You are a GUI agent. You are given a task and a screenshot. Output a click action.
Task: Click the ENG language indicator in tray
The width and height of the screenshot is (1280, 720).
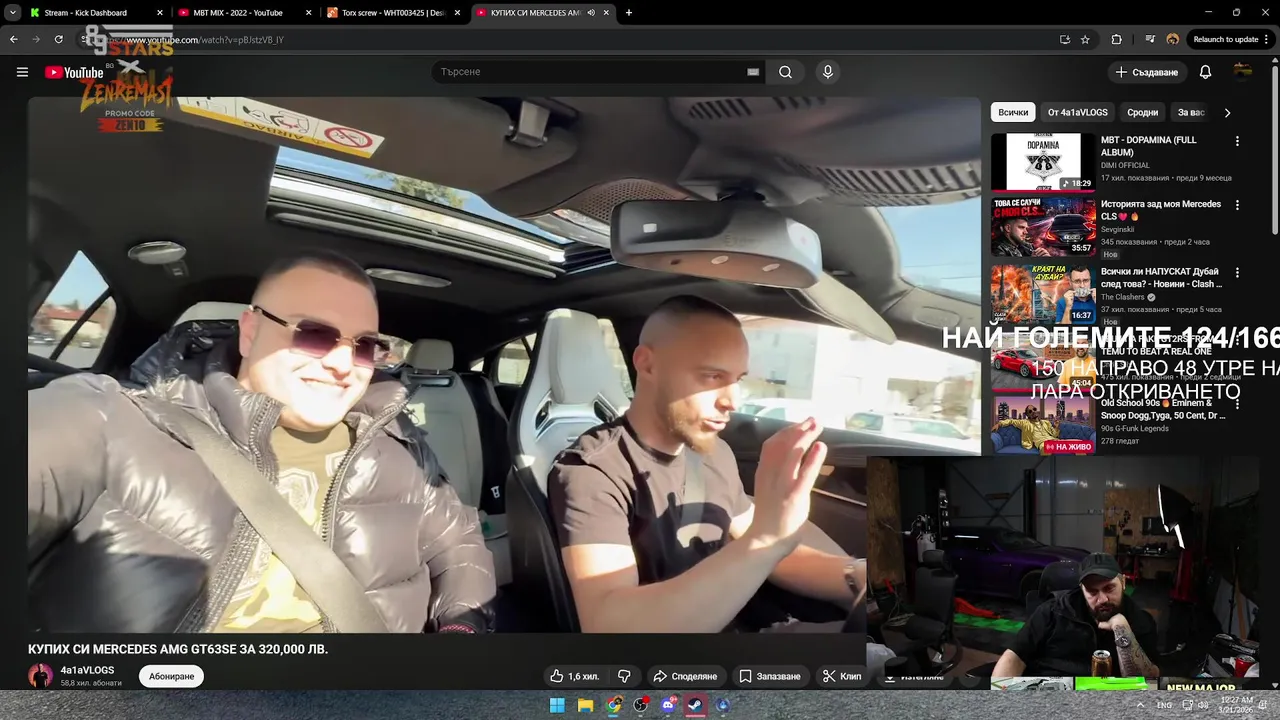pyautogui.click(x=1164, y=705)
